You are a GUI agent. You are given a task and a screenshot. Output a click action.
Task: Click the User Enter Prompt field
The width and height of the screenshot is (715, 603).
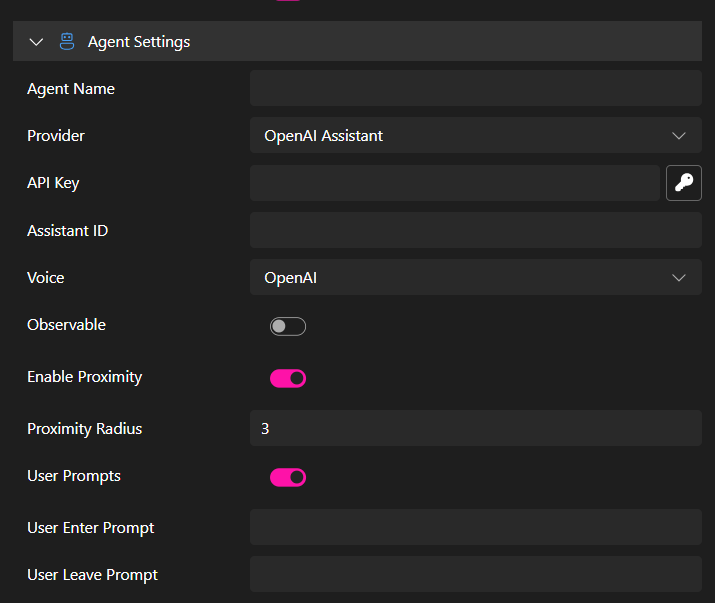(x=475, y=528)
